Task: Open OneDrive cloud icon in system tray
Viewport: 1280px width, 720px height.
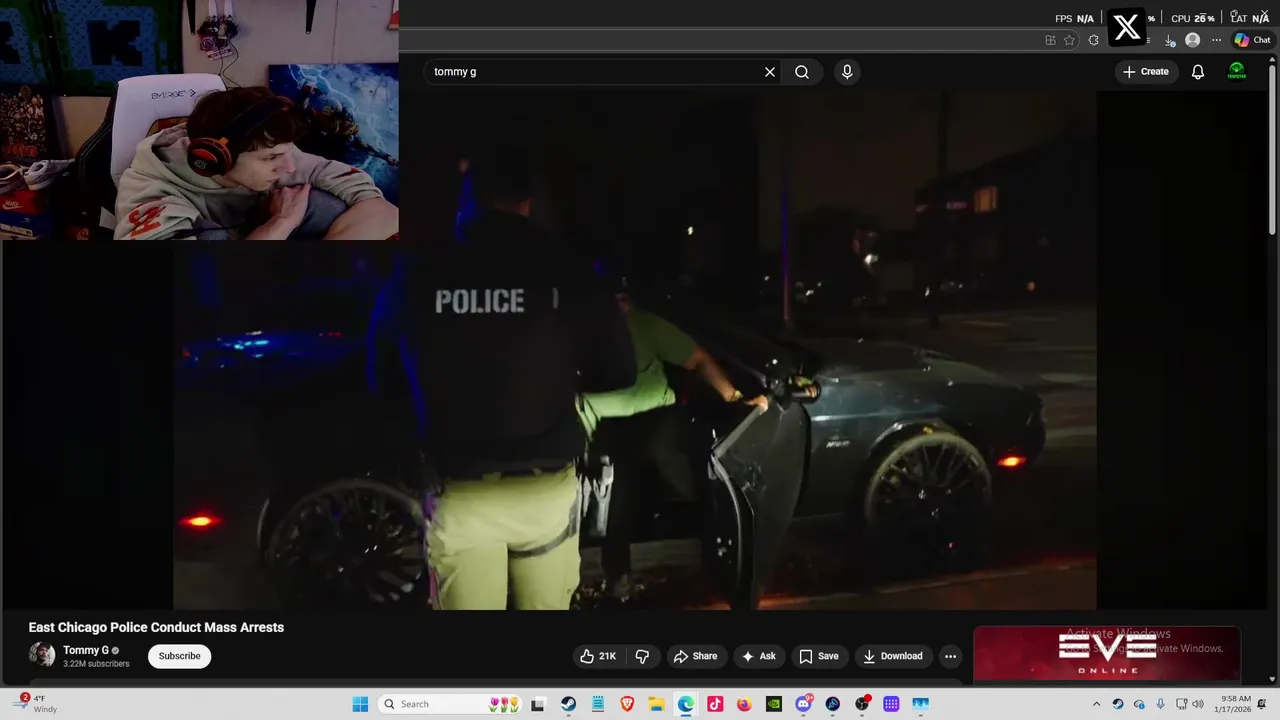Action: click(1139, 704)
